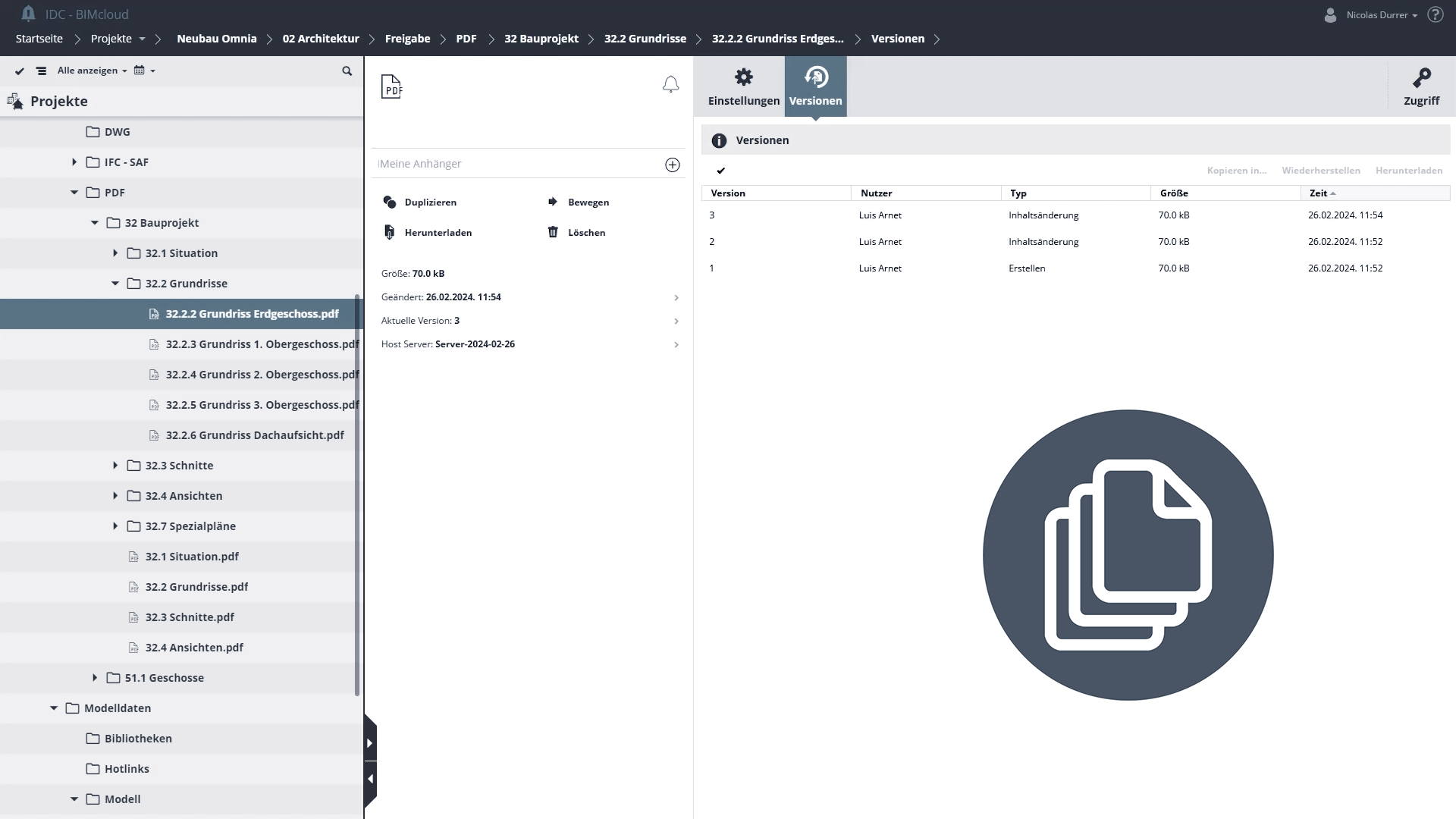The image size is (1456, 819).
Task: Select version 2 row in table
Action: point(1075,241)
